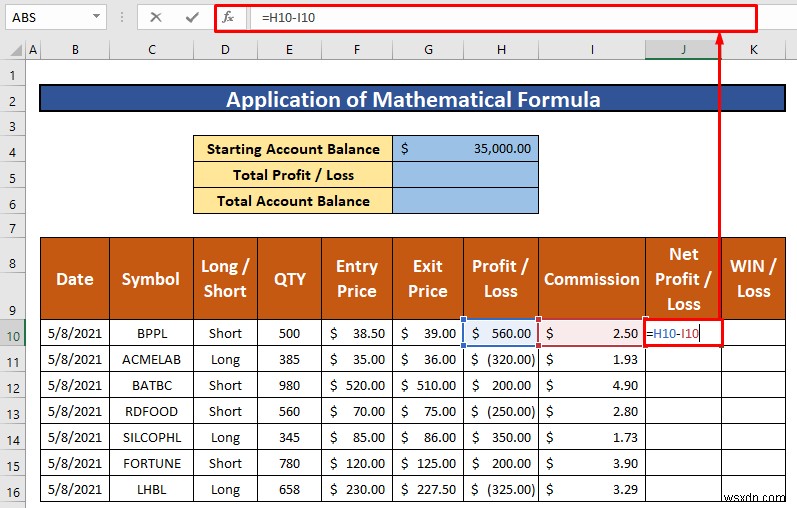Select column D header
The image size is (797, 508).
[x=225, y=50]
